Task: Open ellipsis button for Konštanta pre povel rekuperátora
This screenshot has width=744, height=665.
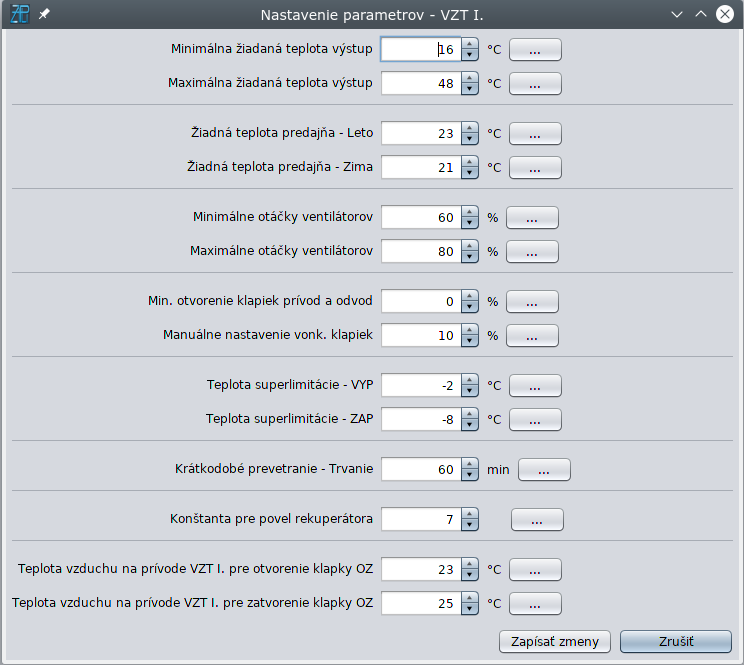Action: click(x=537, y=520)
